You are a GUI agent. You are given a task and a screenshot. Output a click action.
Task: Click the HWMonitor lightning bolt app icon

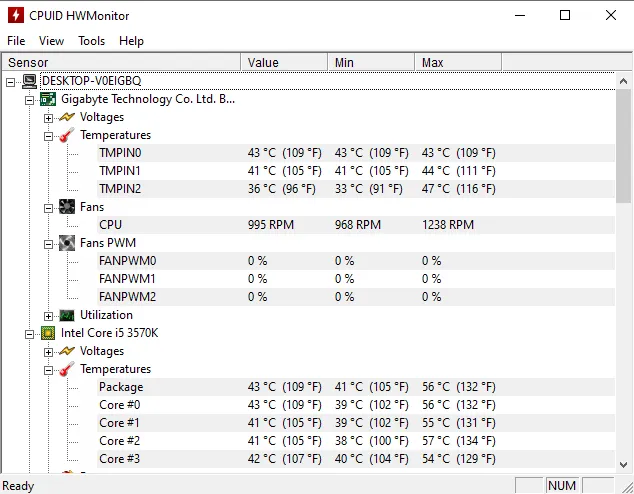pos(16,15)
